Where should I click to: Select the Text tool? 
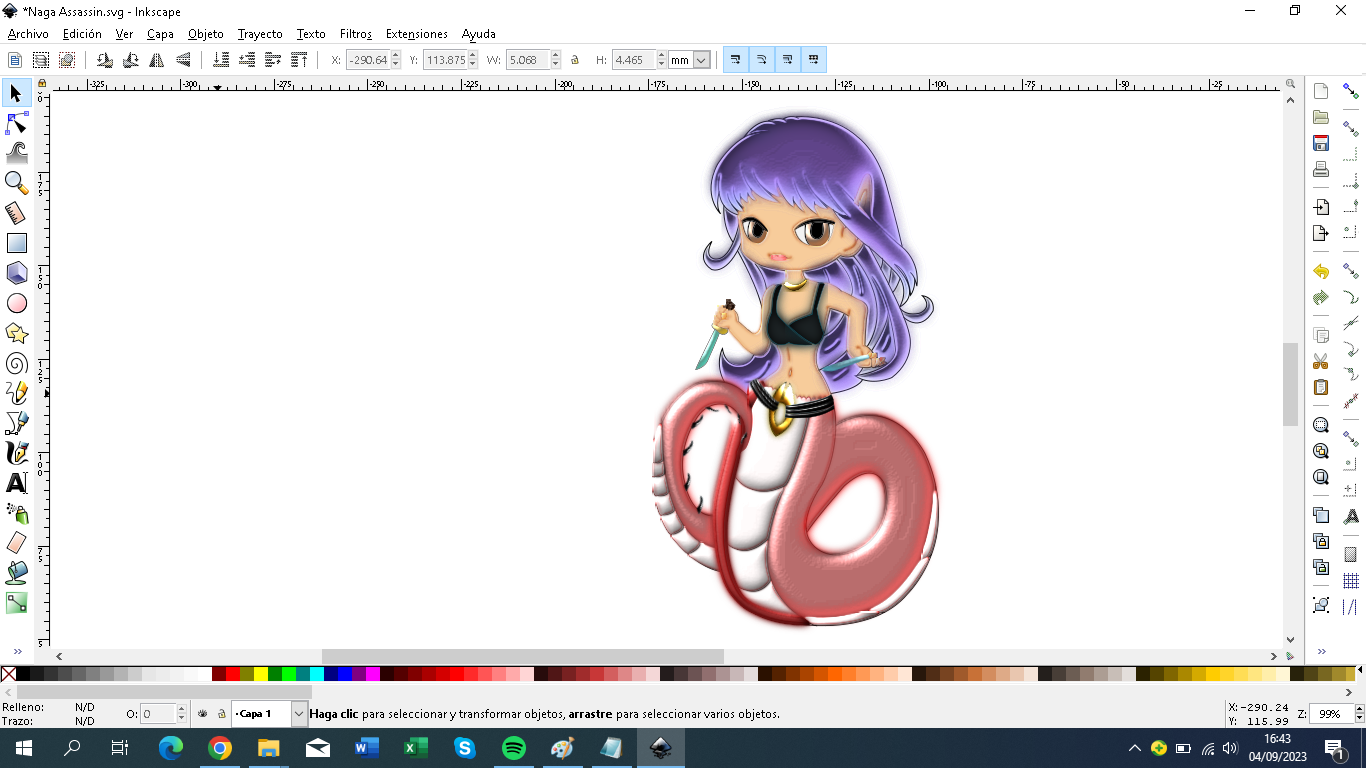point(16,483)
